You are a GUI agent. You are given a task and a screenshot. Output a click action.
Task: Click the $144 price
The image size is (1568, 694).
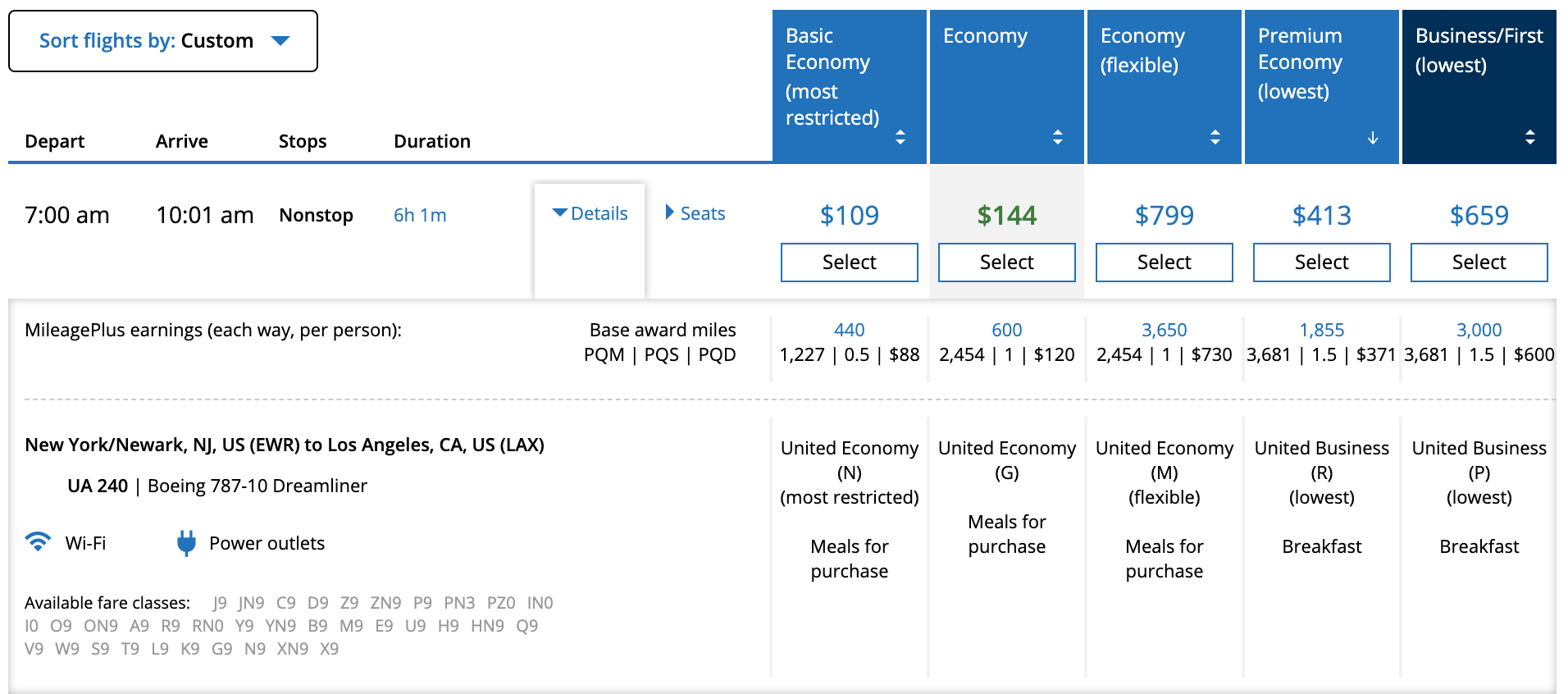1007,215
